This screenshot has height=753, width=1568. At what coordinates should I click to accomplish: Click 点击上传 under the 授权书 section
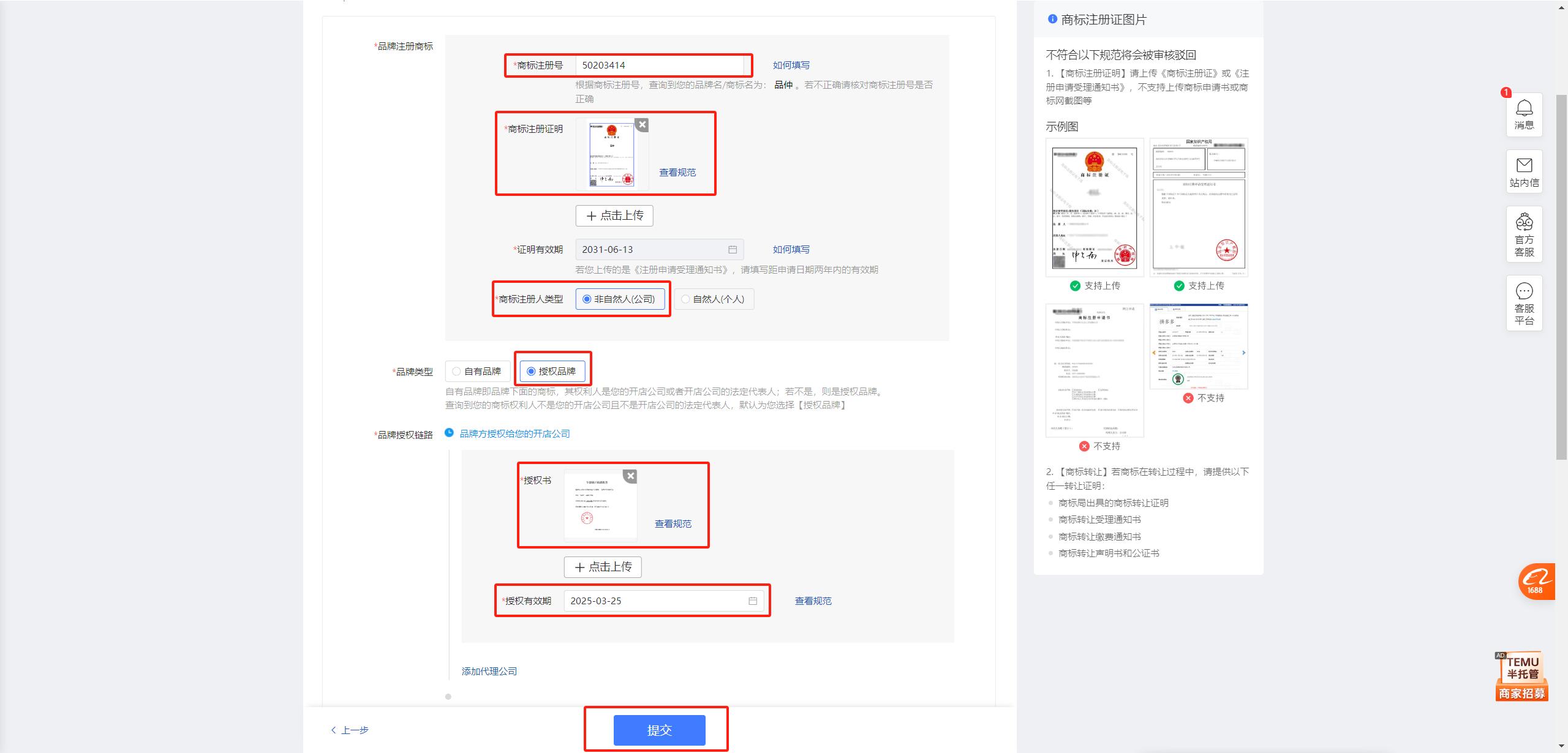(602, 566)
